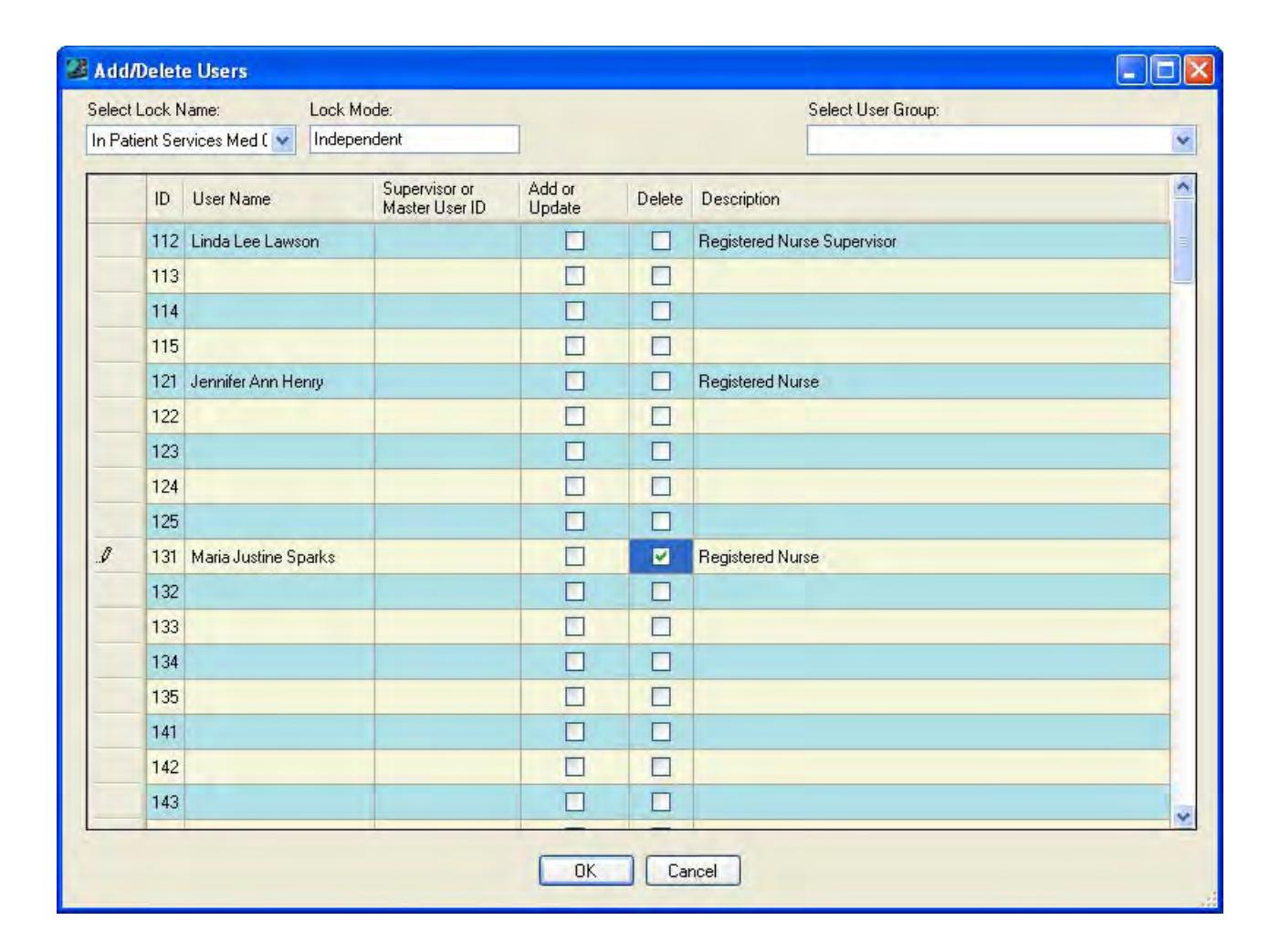The width and height of the screenshot is (1280, 952).
Task: Click the Delete column header
Action: tap(661, 199)
